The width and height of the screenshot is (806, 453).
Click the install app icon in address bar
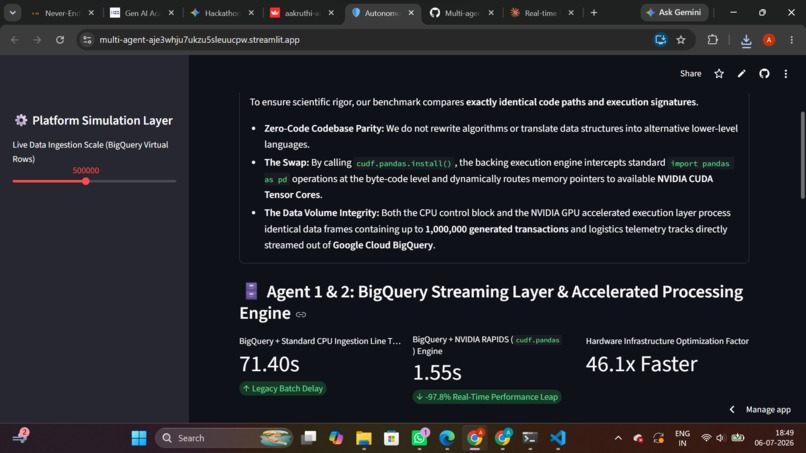660,40
